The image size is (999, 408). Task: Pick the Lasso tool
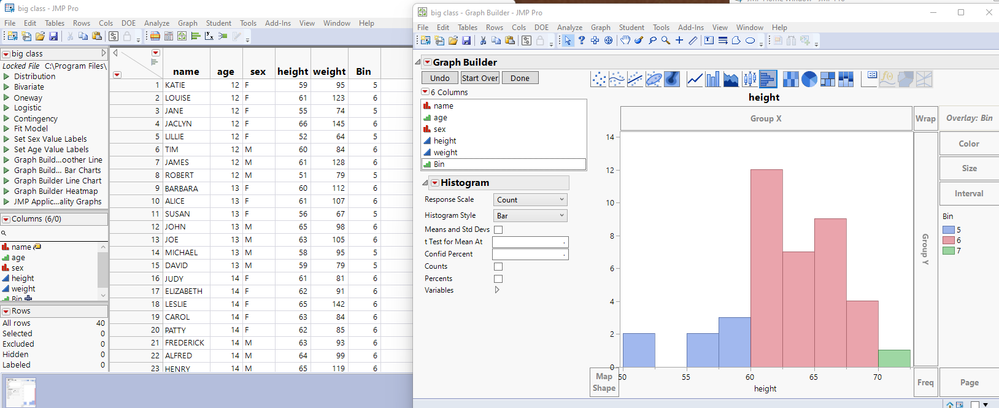652,40
